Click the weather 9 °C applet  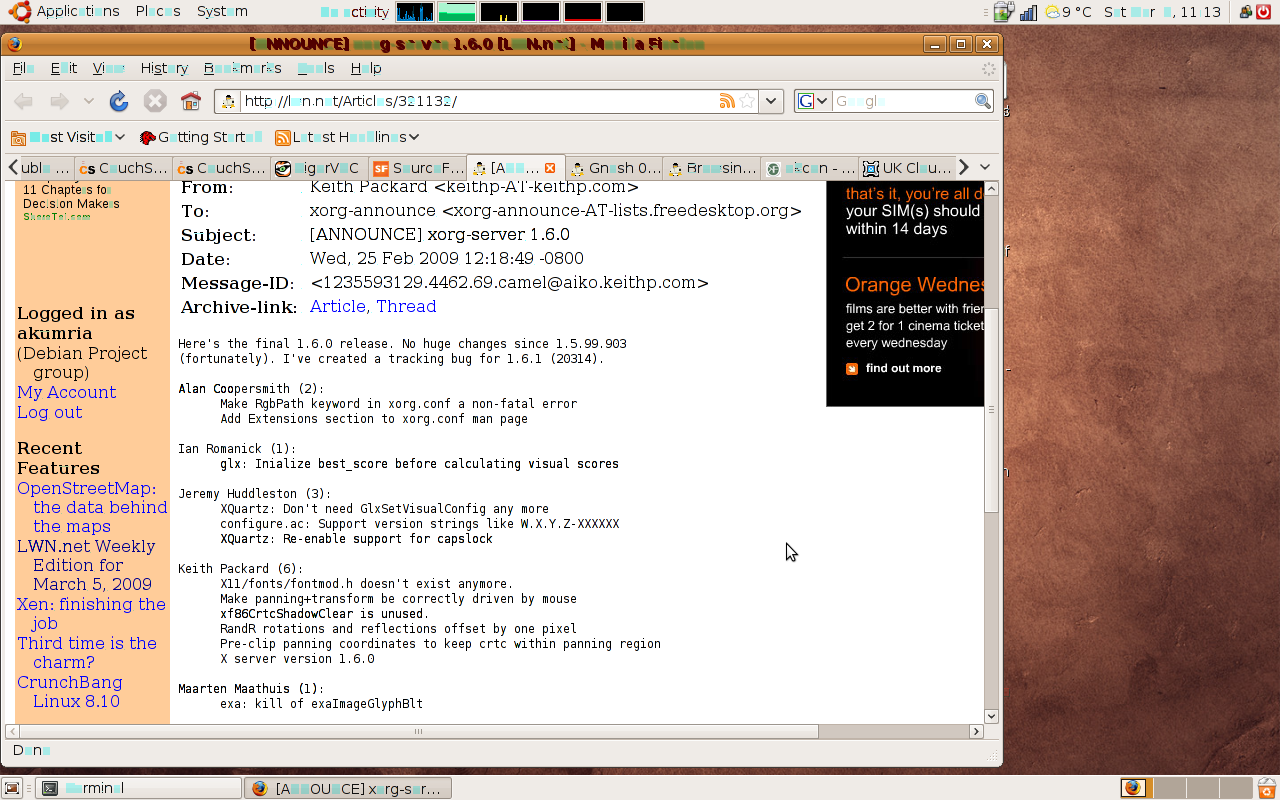1068,12
